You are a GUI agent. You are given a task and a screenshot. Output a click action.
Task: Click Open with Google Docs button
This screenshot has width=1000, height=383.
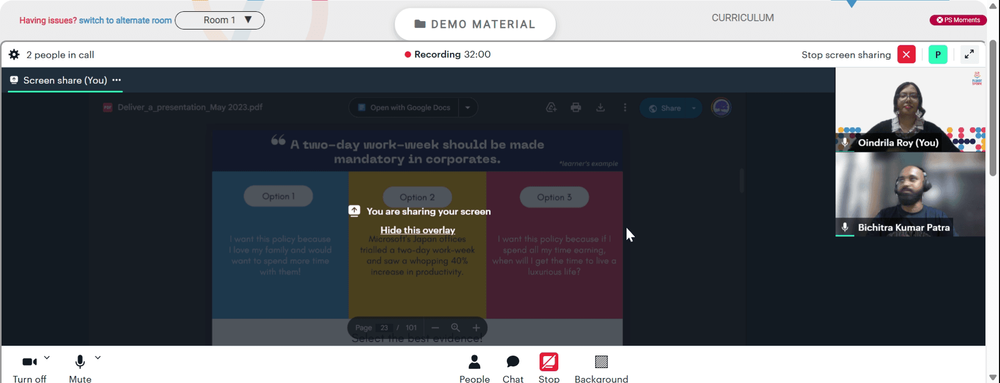point(404,108)
